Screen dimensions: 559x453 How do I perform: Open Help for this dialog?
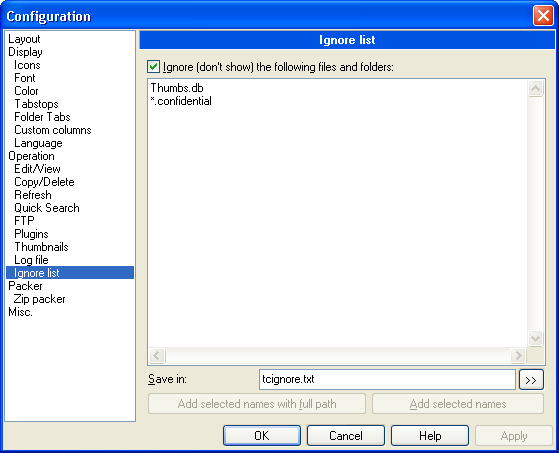click(430, 435)
